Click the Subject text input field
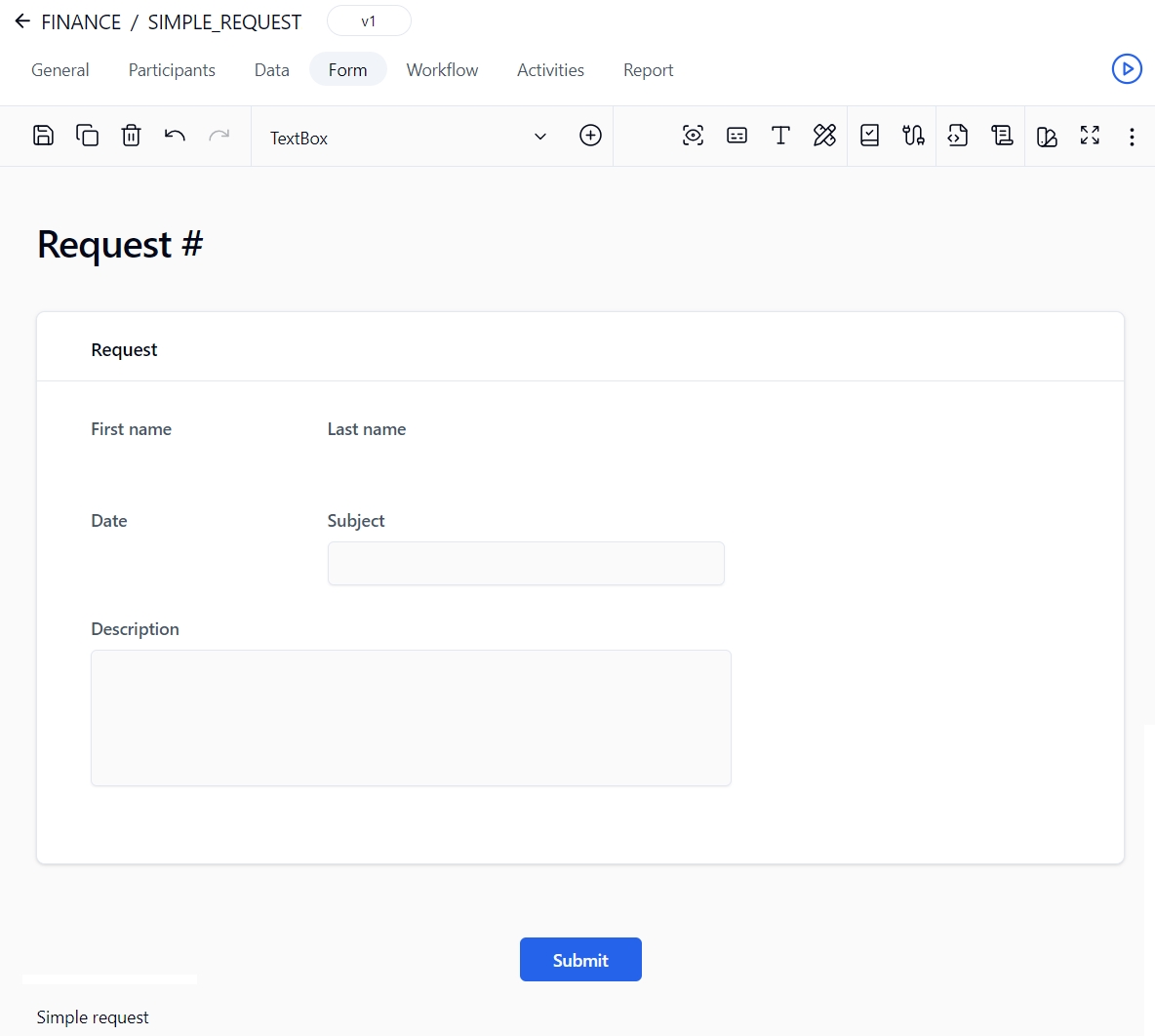 click(x=526, y=564)
